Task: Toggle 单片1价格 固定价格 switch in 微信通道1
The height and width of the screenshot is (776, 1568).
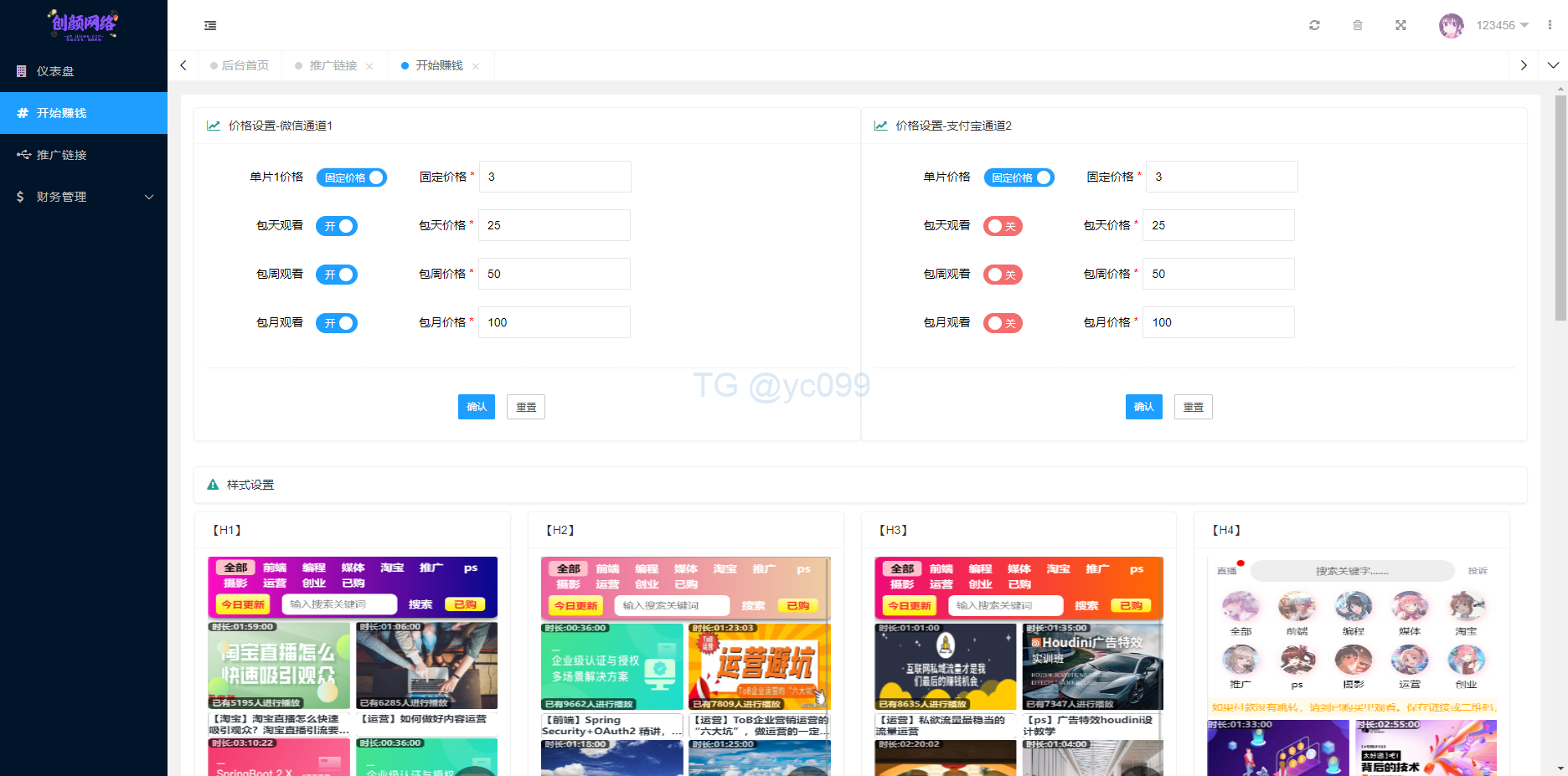Action: pos(351,177)
